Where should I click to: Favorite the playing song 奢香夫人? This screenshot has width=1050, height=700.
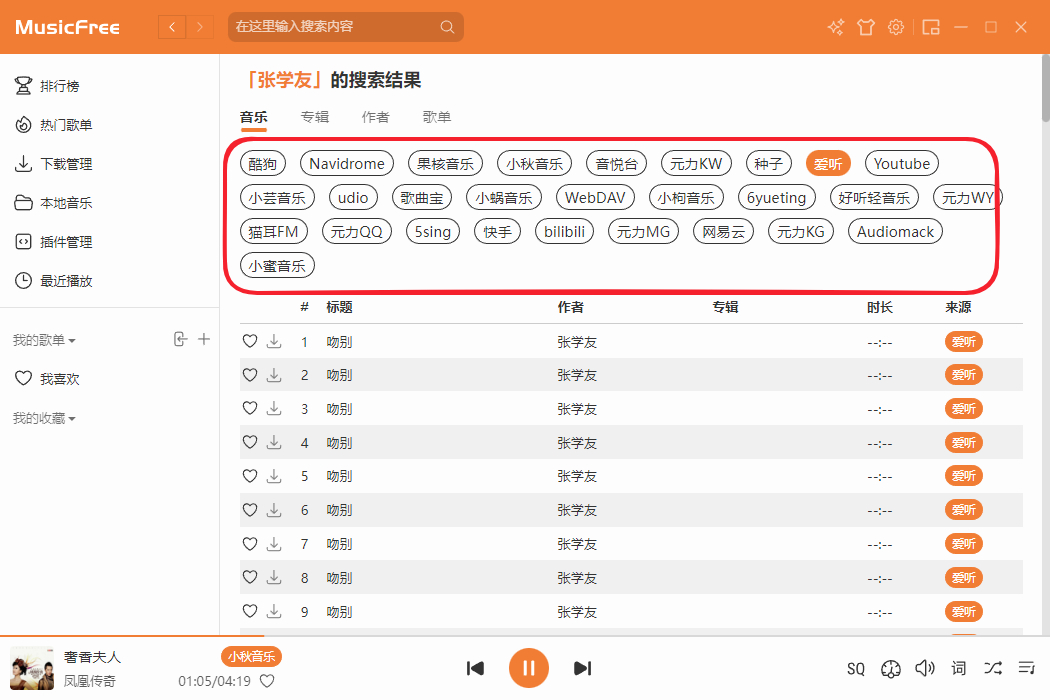[267, 681]
